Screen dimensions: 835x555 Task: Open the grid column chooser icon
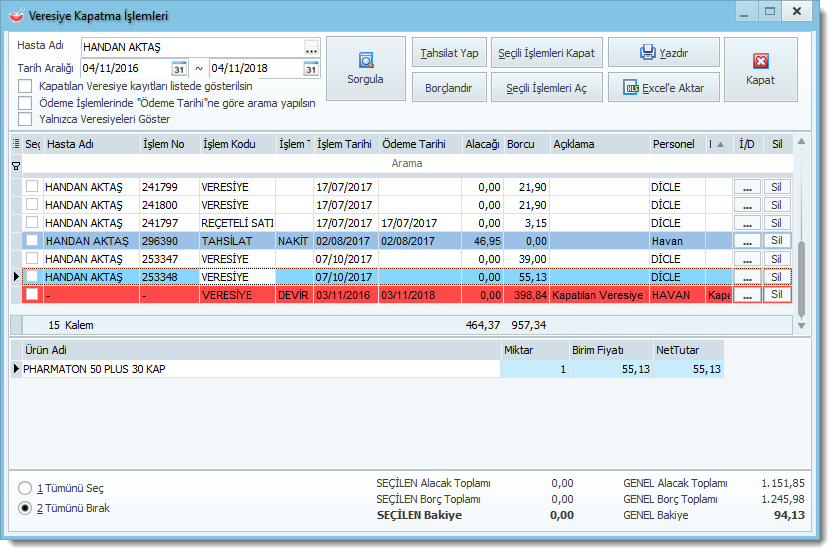pos(16,144)
